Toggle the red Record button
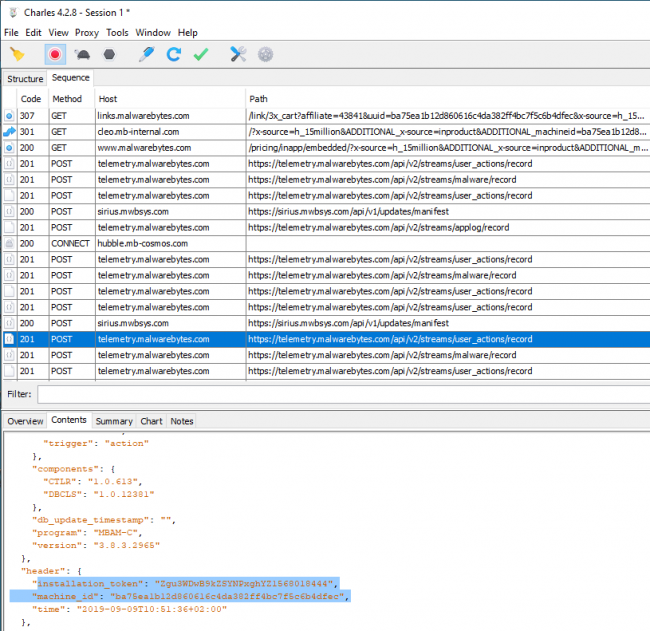 tap(55, 54)
